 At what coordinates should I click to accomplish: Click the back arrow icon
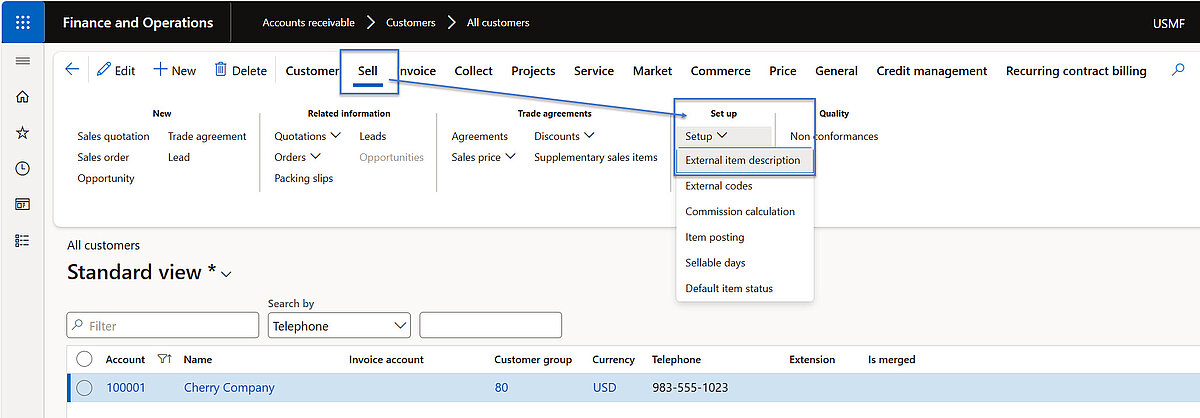[72, 70]
